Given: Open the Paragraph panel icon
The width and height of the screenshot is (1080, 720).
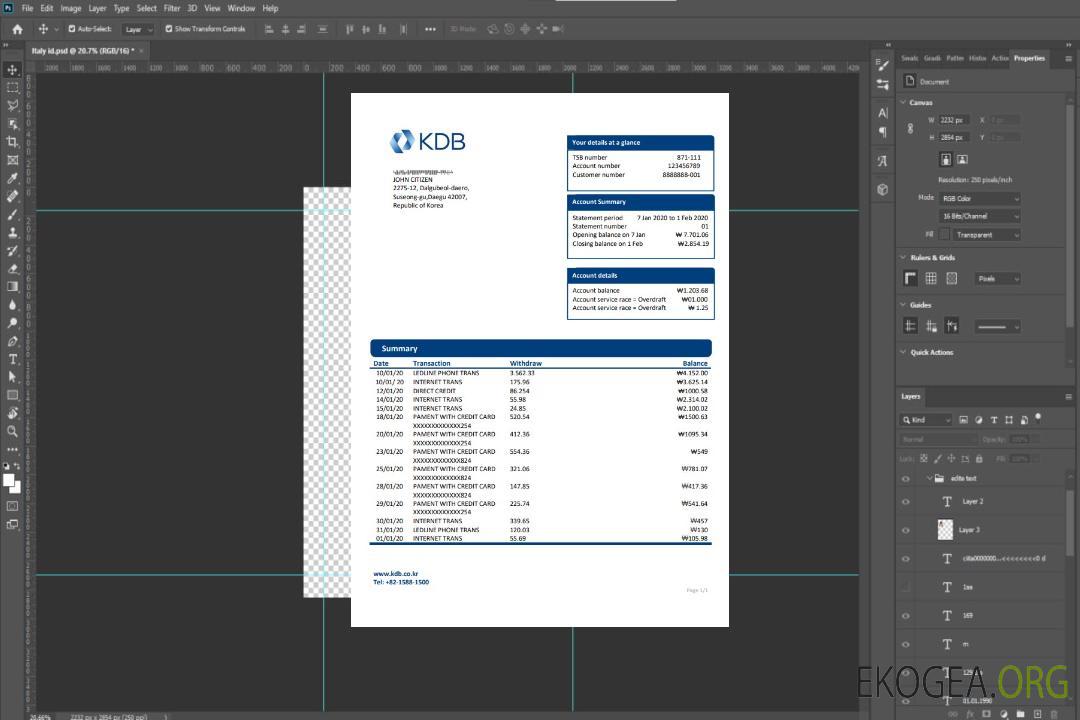Looking at the screenshot, I should point(883,132).
